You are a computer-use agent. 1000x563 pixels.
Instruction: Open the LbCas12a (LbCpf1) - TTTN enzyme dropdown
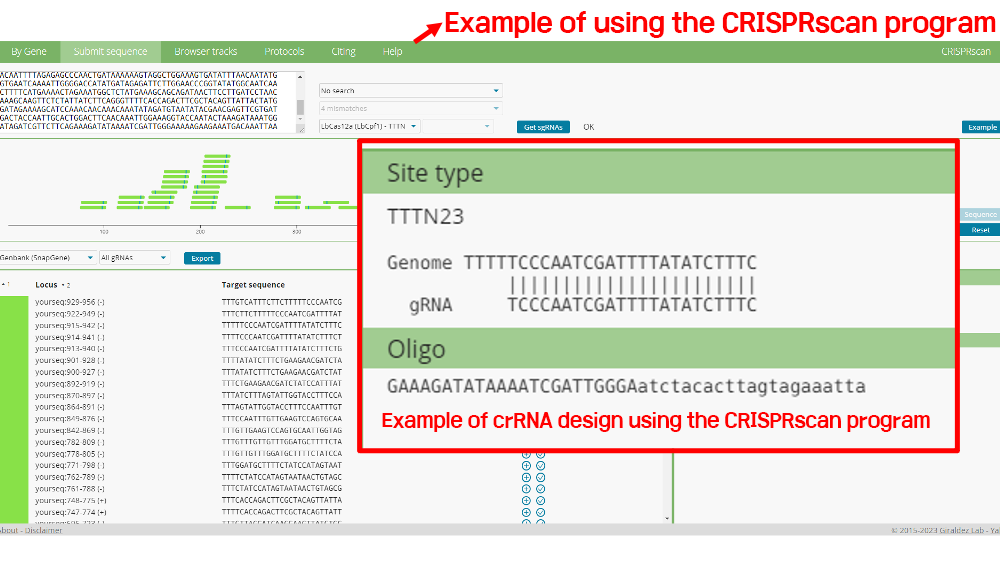(x=369, y=126)
